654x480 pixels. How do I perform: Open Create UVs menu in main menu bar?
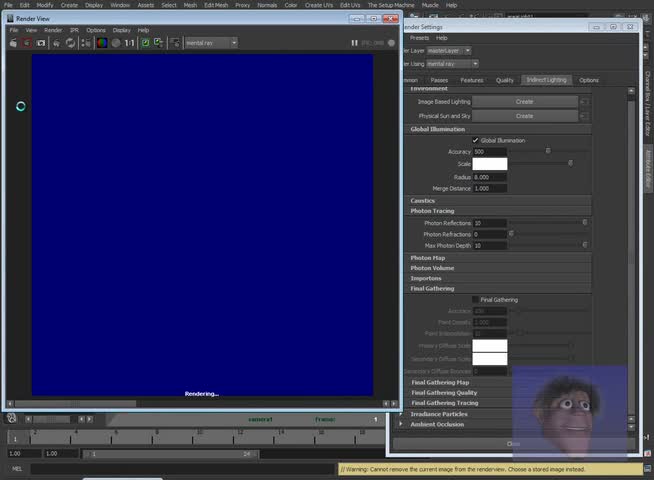pyautogui.click(x=319, y=5)
